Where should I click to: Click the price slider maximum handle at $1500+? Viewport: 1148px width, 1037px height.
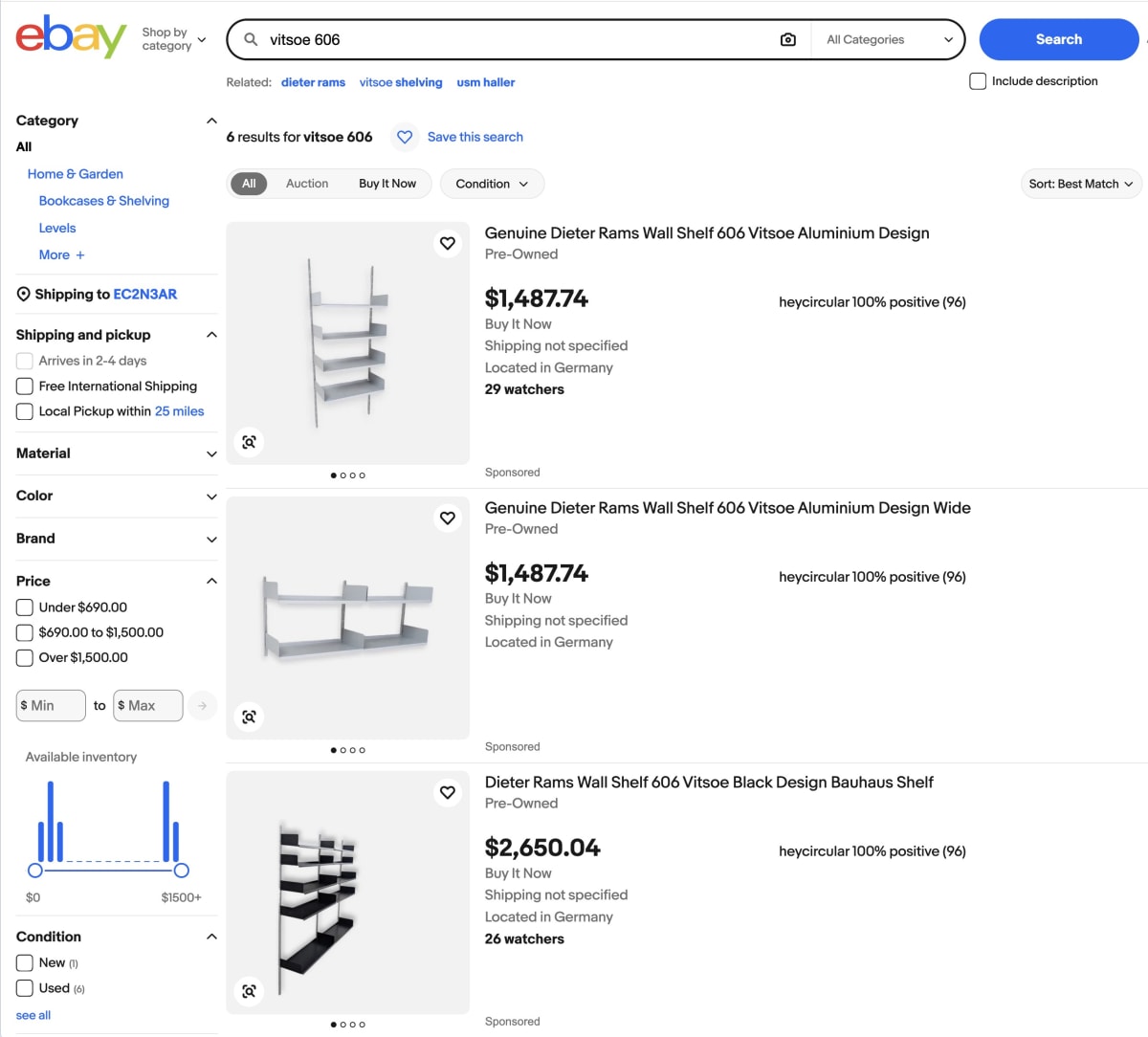coord(182,871)
